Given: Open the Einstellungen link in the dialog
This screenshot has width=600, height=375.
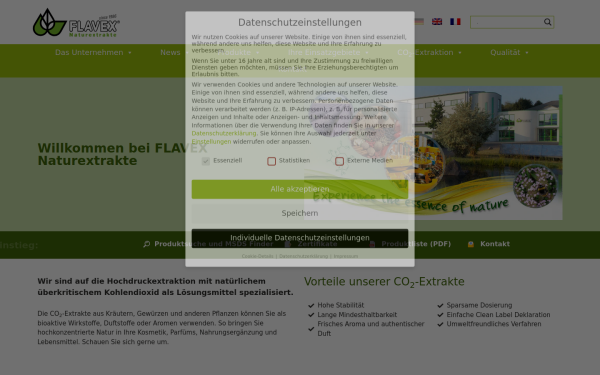Looking at the screenshot, I should click(211, 142).
